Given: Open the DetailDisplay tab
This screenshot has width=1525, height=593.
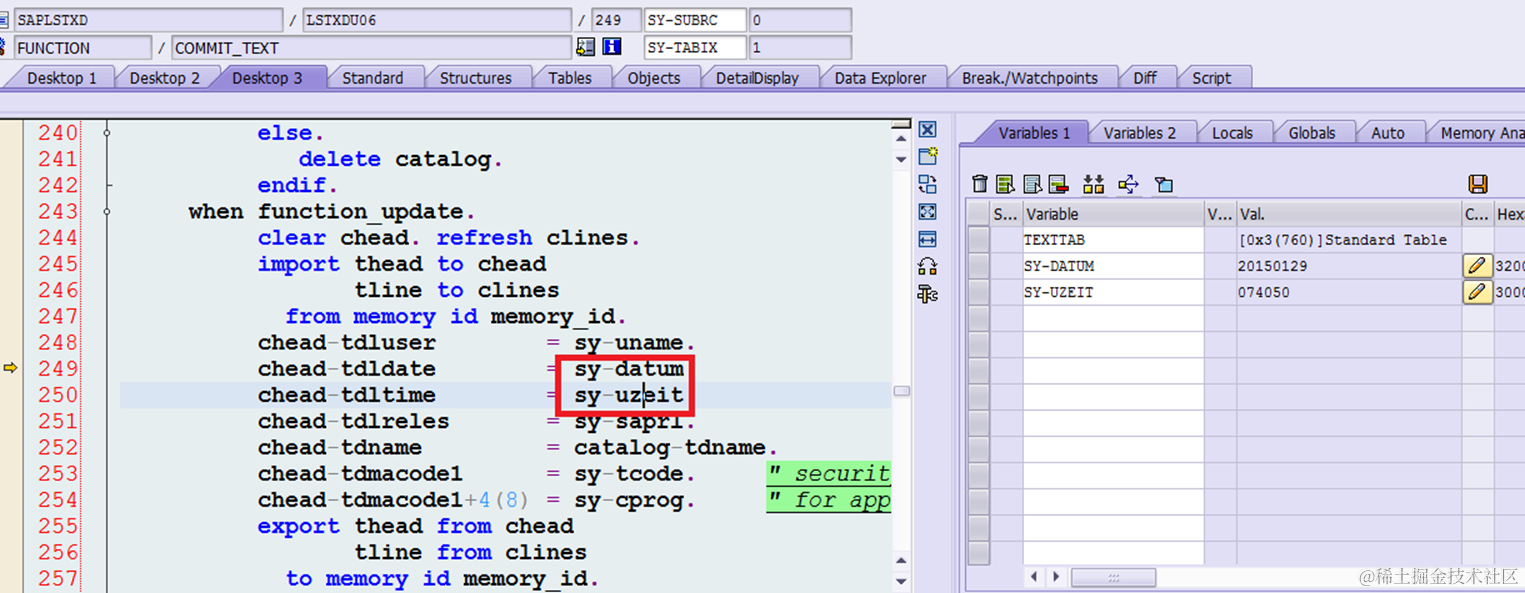Looking at the screenshot, I should (758, 78).
